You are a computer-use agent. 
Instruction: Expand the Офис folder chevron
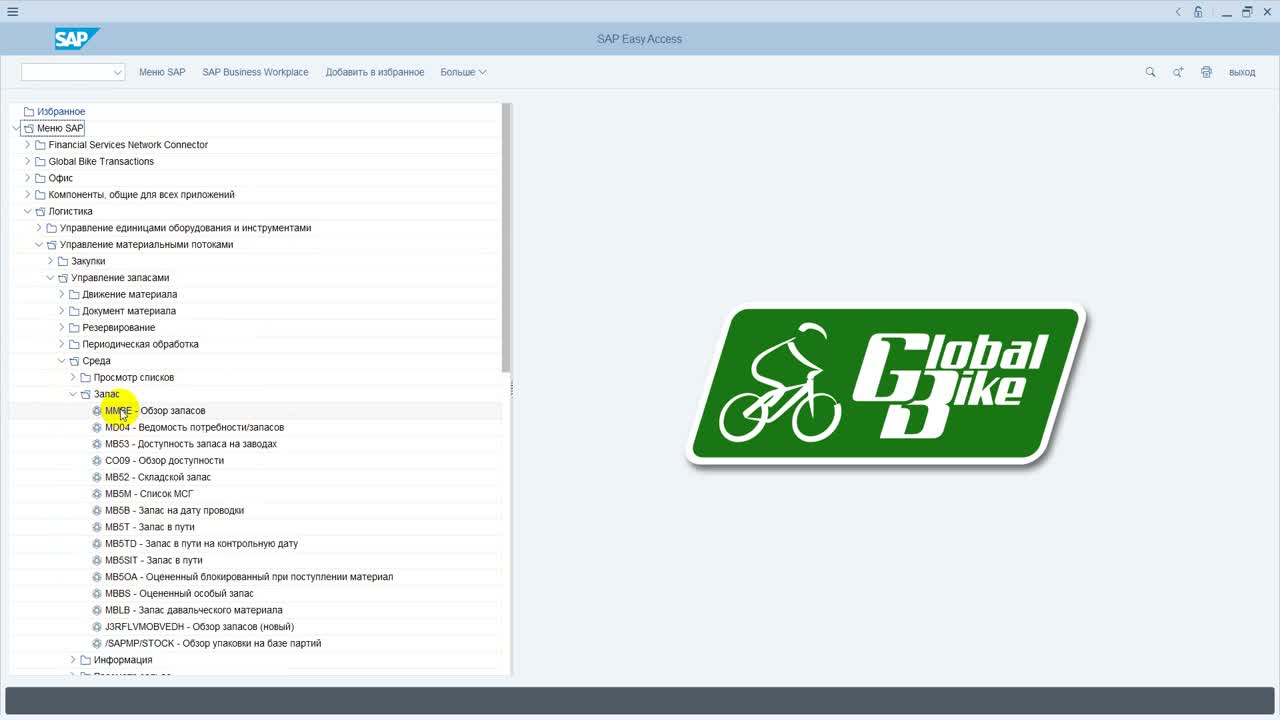click(27, 178)
